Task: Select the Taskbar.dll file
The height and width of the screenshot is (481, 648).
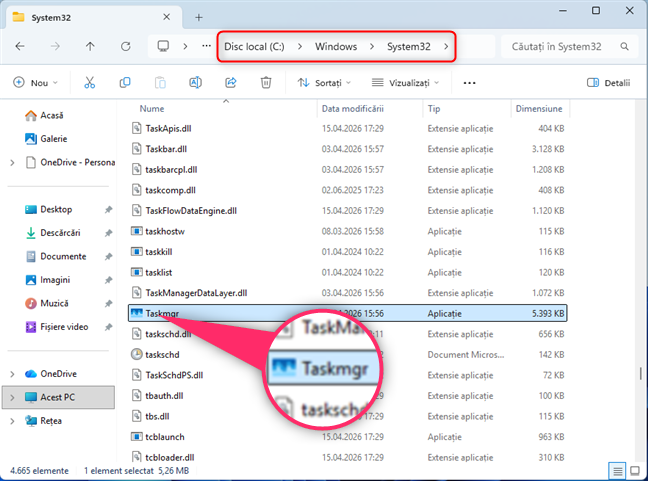Action: (166, 149)
